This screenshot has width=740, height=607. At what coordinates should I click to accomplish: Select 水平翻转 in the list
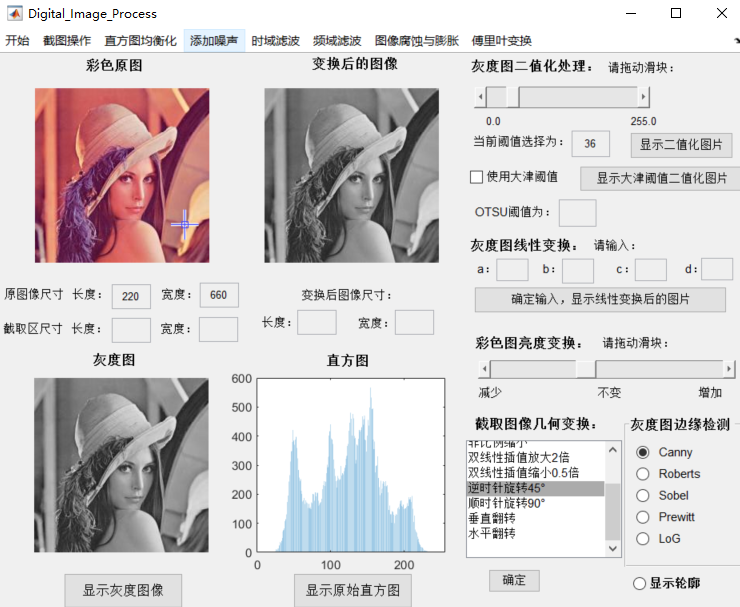click(x=536, y=533)
